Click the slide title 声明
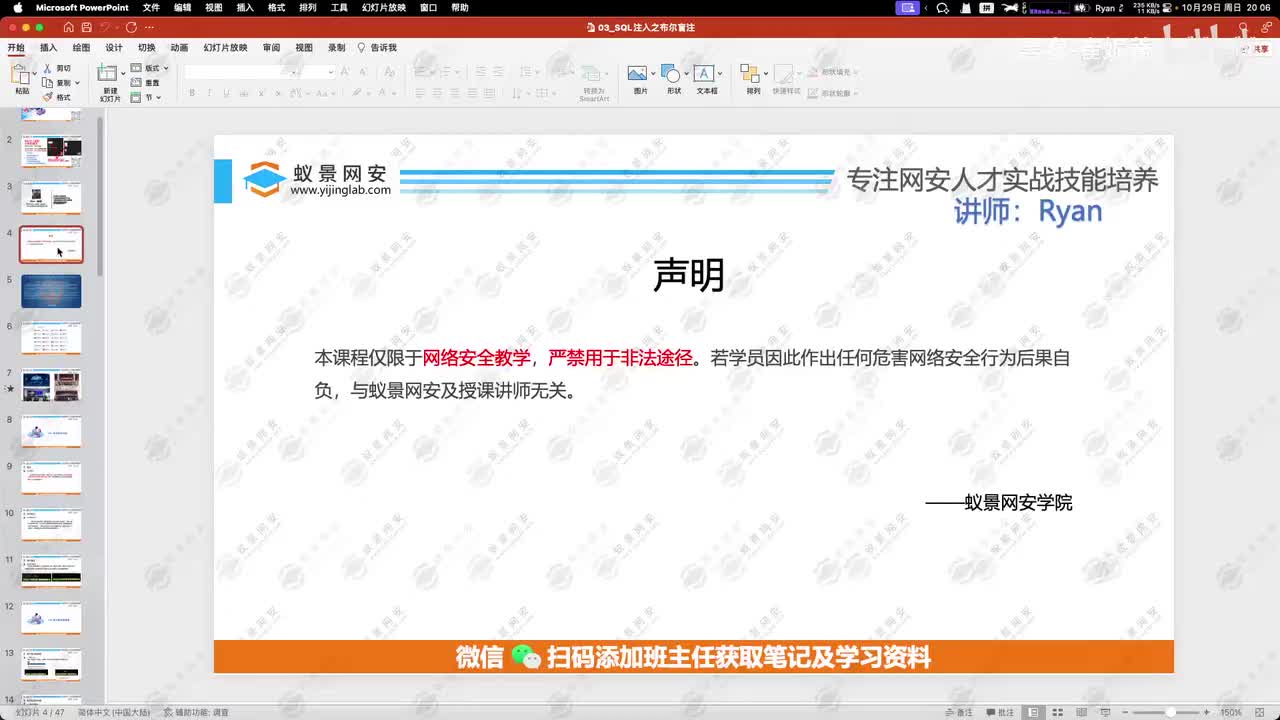 [x=688, y=276]
